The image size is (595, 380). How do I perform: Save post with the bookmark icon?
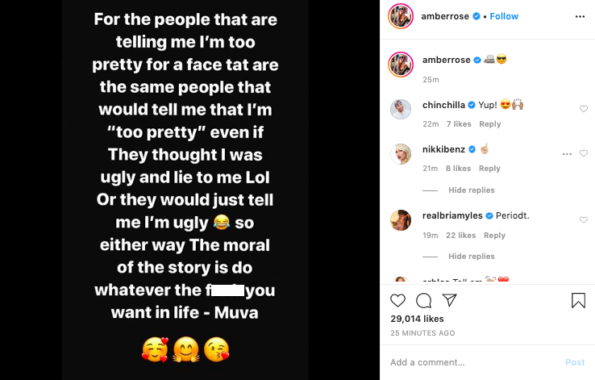point(578,300)
